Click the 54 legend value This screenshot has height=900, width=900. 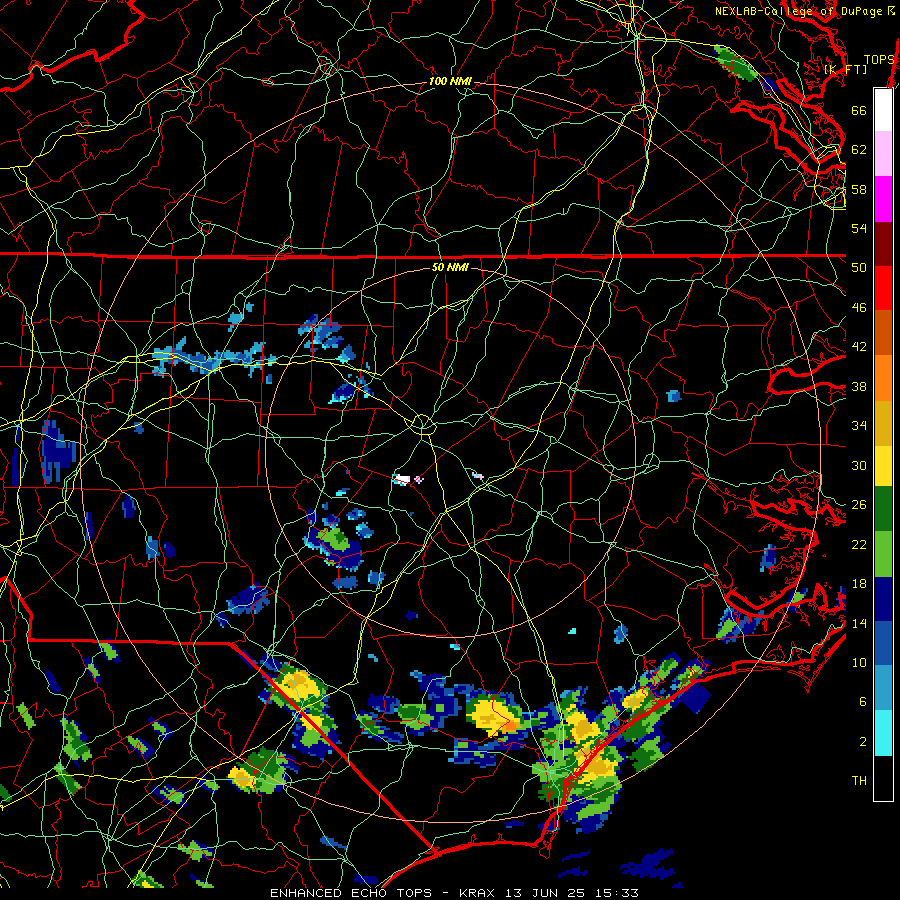pyautogui.click(x=859, y=228)
